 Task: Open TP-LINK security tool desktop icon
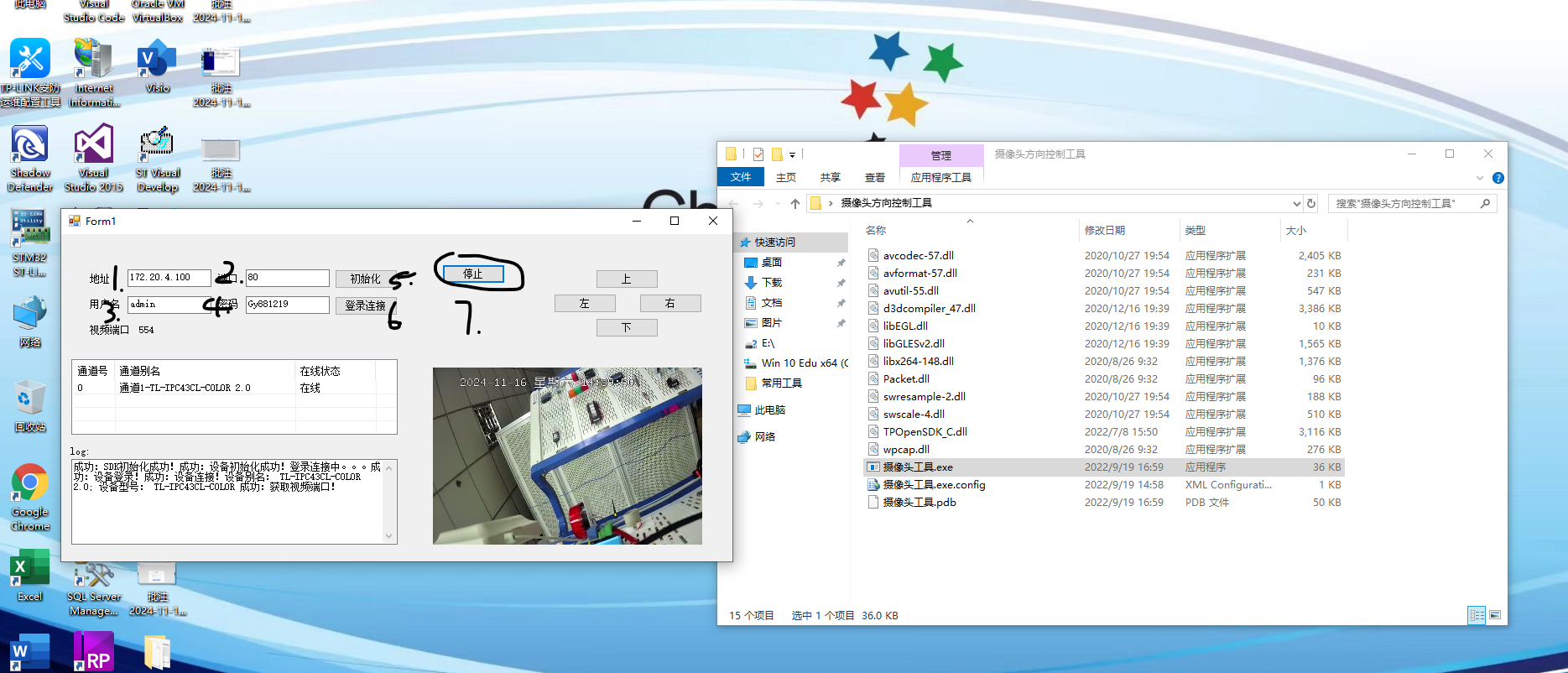pos(30,72)
